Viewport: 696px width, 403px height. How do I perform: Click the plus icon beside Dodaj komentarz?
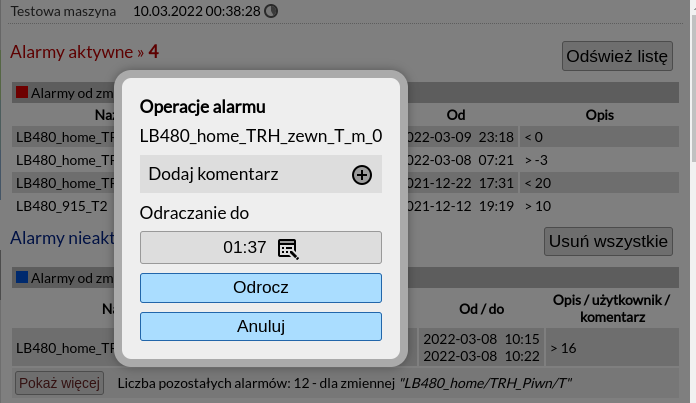tap(362, 175)
